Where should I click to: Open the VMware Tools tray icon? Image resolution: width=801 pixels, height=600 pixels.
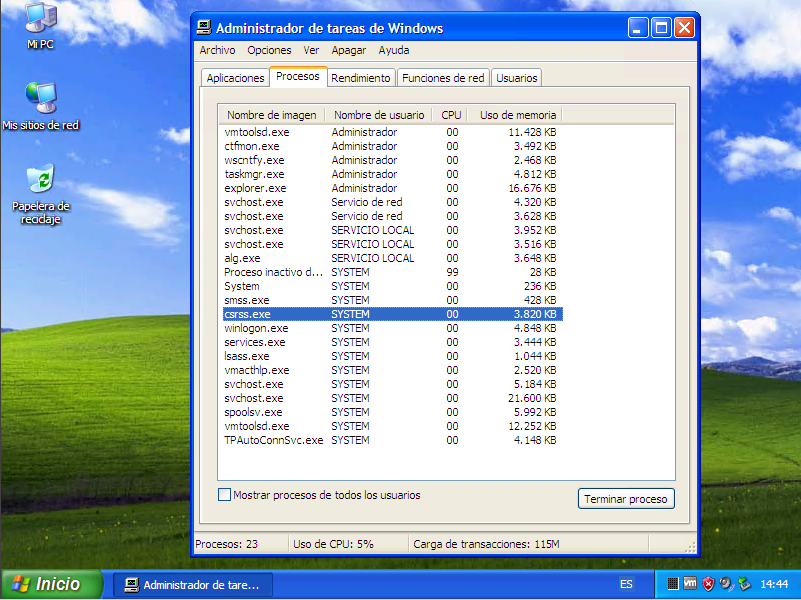[x=690, y=583]
